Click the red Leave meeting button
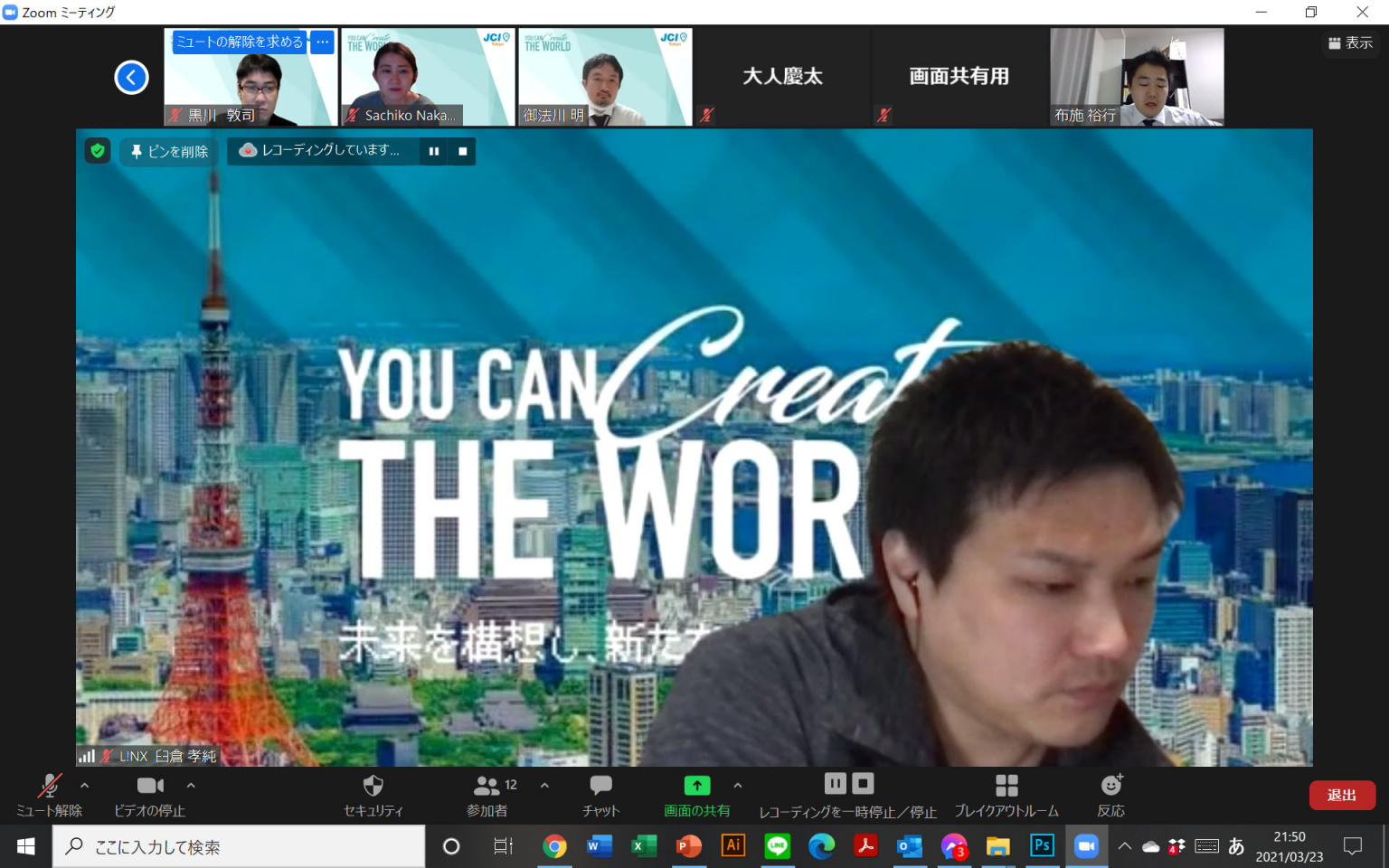 click(x=1341, y=795)
